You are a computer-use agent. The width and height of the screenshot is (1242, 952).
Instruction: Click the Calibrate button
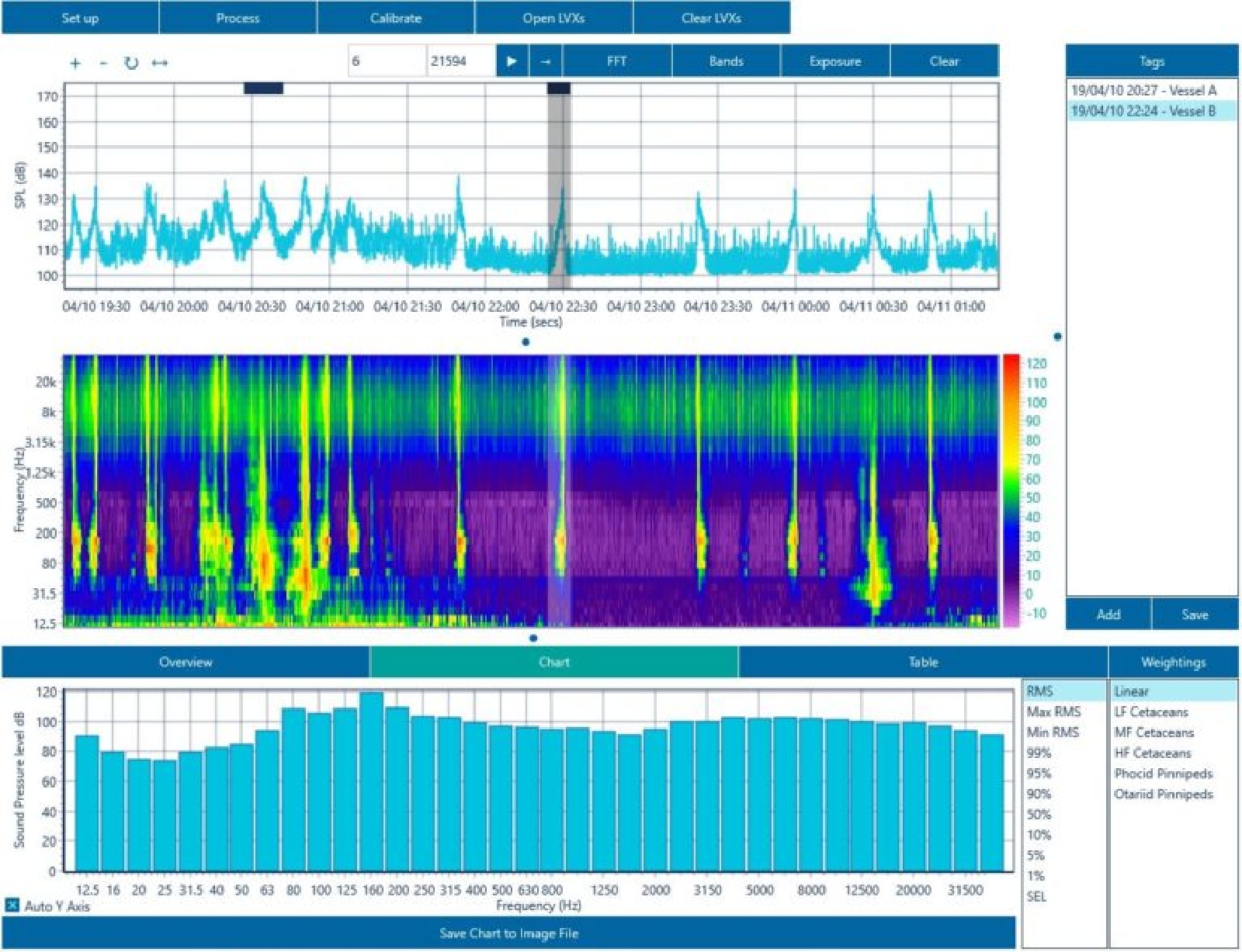point(396,18)
